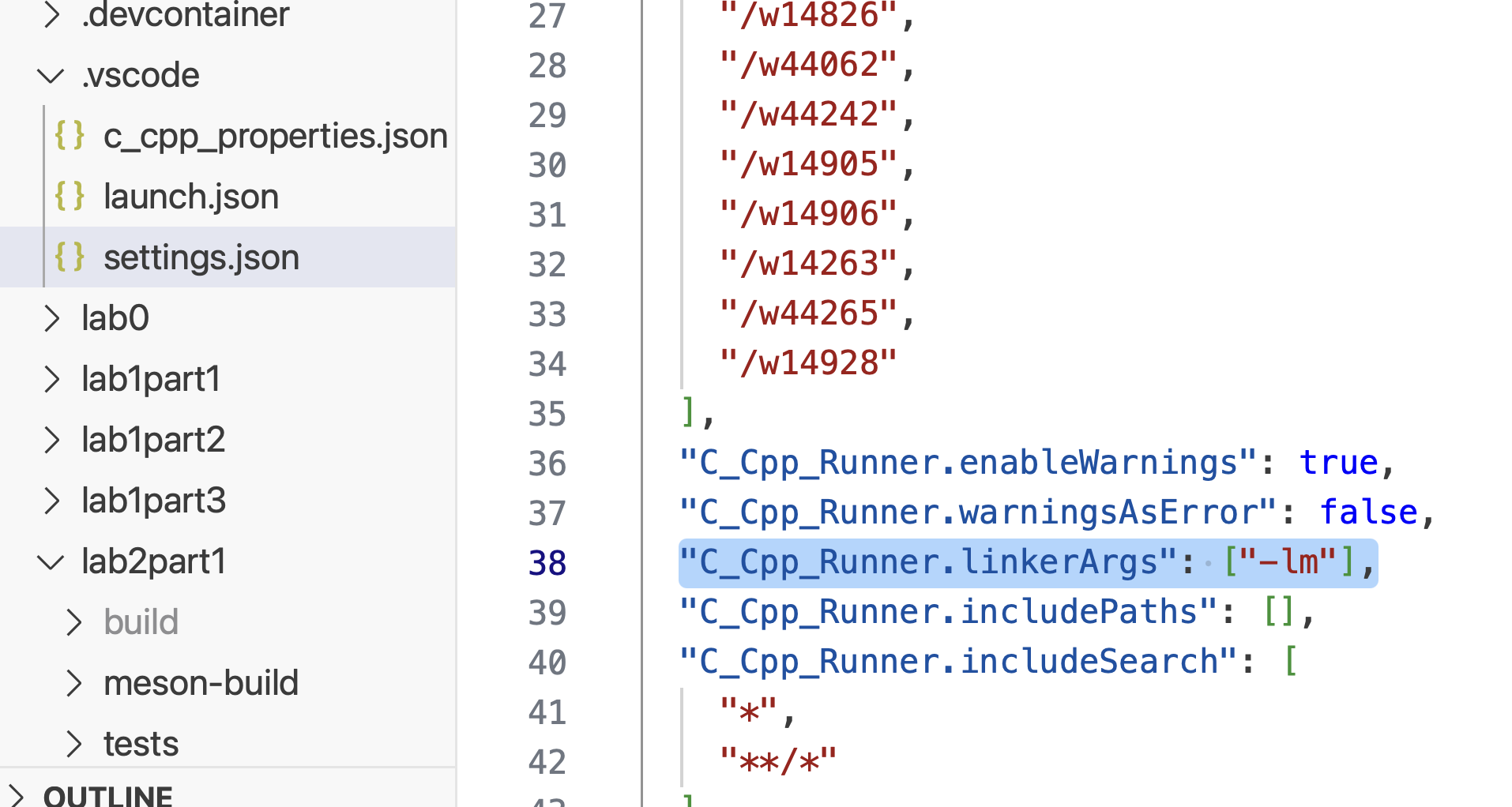Expand the .devcontainer folder chevron
Viewport: 1512px width, 807px height.
51,14
